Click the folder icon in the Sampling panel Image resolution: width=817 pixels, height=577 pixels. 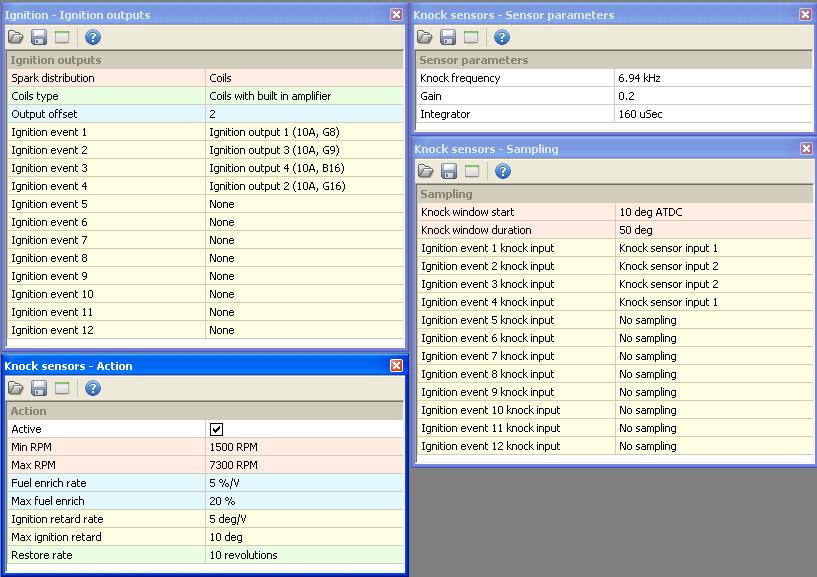point(426,172)
